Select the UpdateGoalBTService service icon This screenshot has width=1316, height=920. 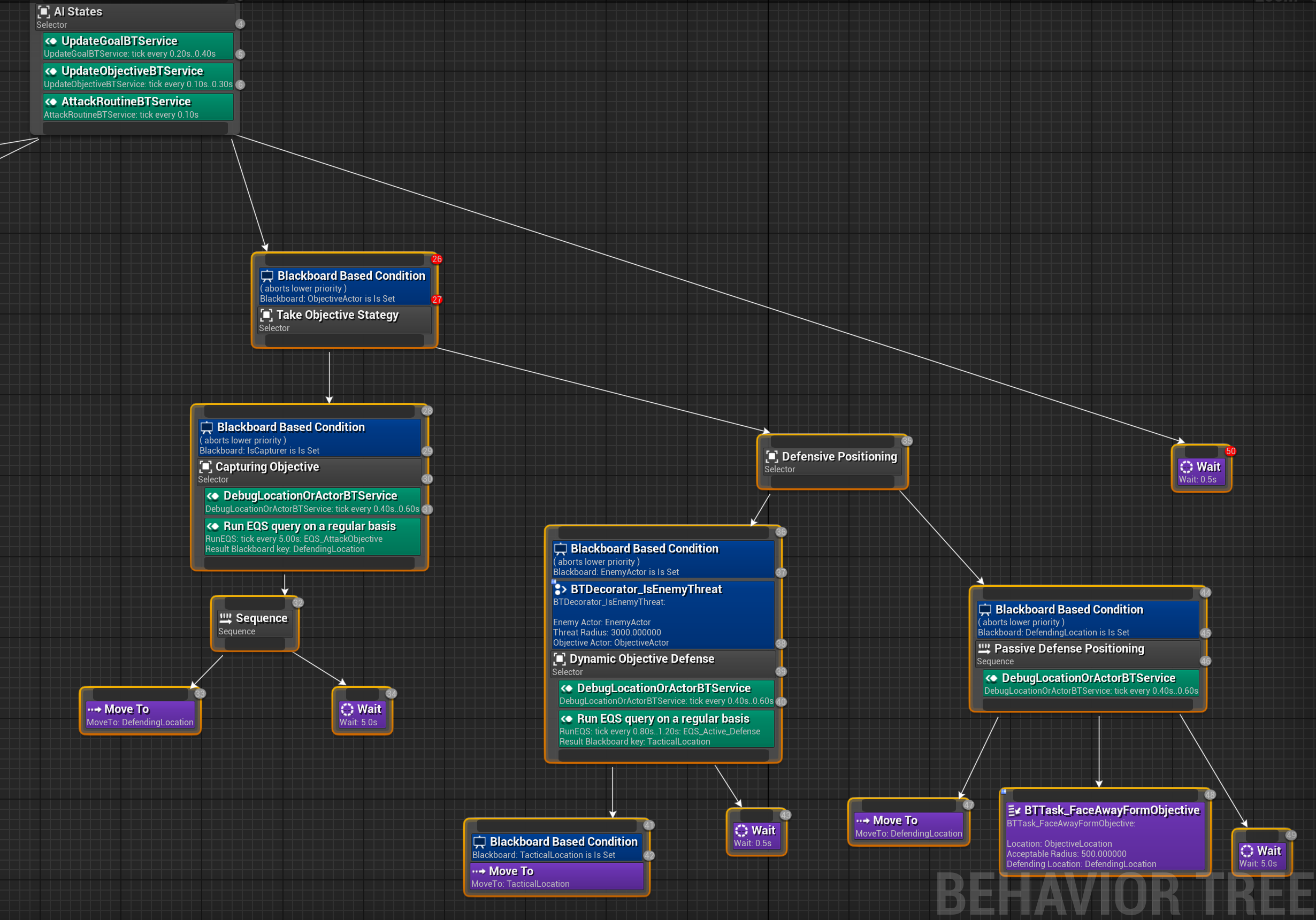51,41
